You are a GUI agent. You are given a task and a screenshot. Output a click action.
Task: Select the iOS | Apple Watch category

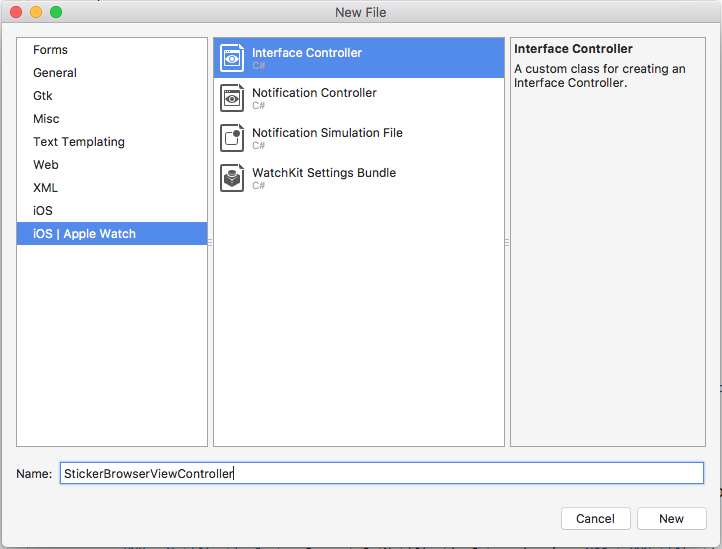click(x=84, y=234)
